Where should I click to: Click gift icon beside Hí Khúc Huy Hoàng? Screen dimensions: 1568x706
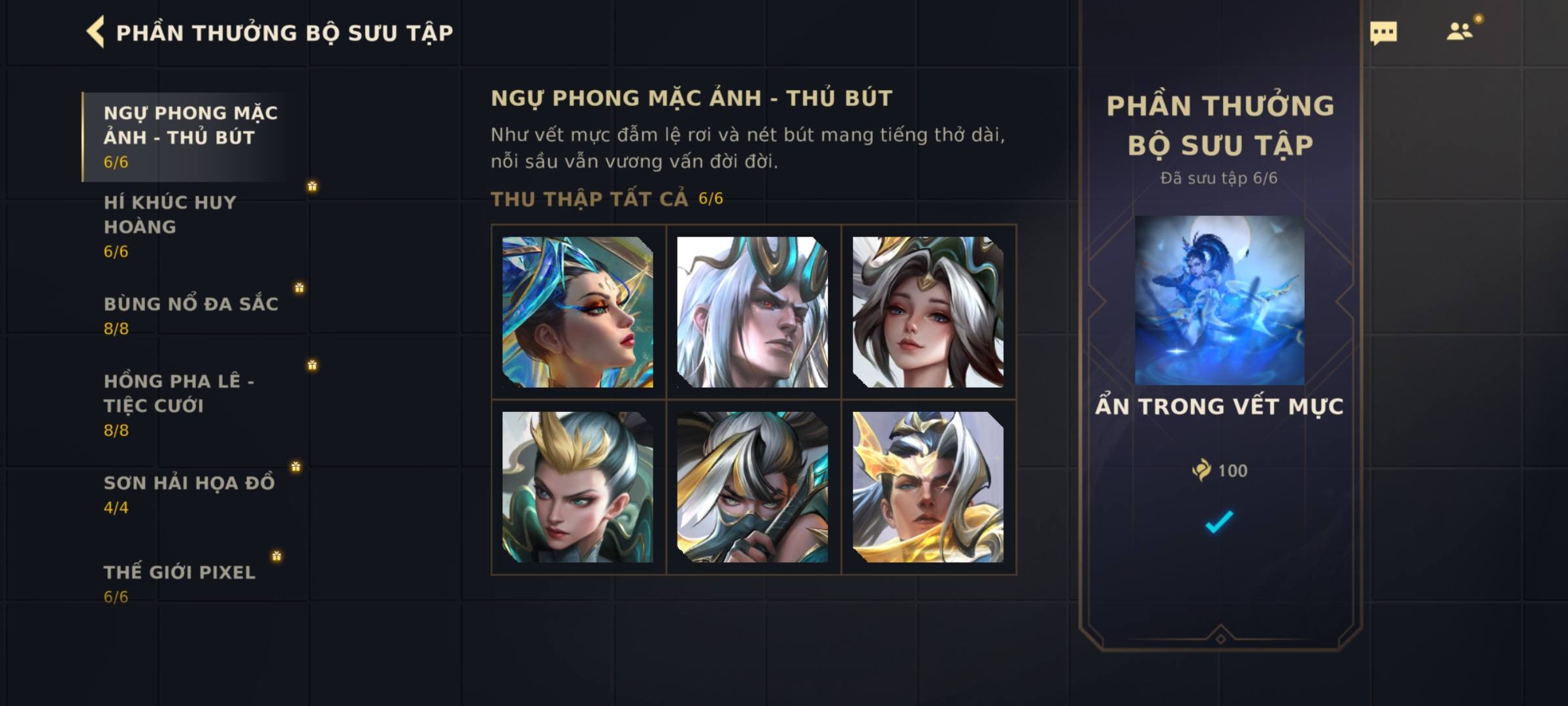pos(312,186)
